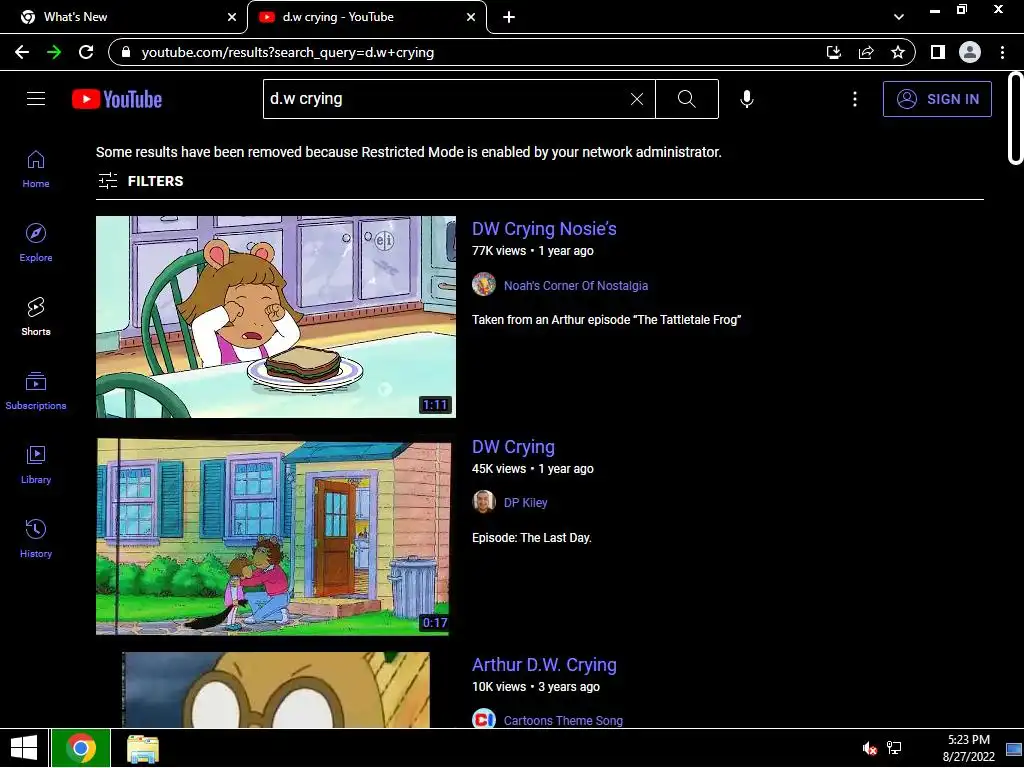Click the SIGN IN button
1024x768 pixels.
937,99
